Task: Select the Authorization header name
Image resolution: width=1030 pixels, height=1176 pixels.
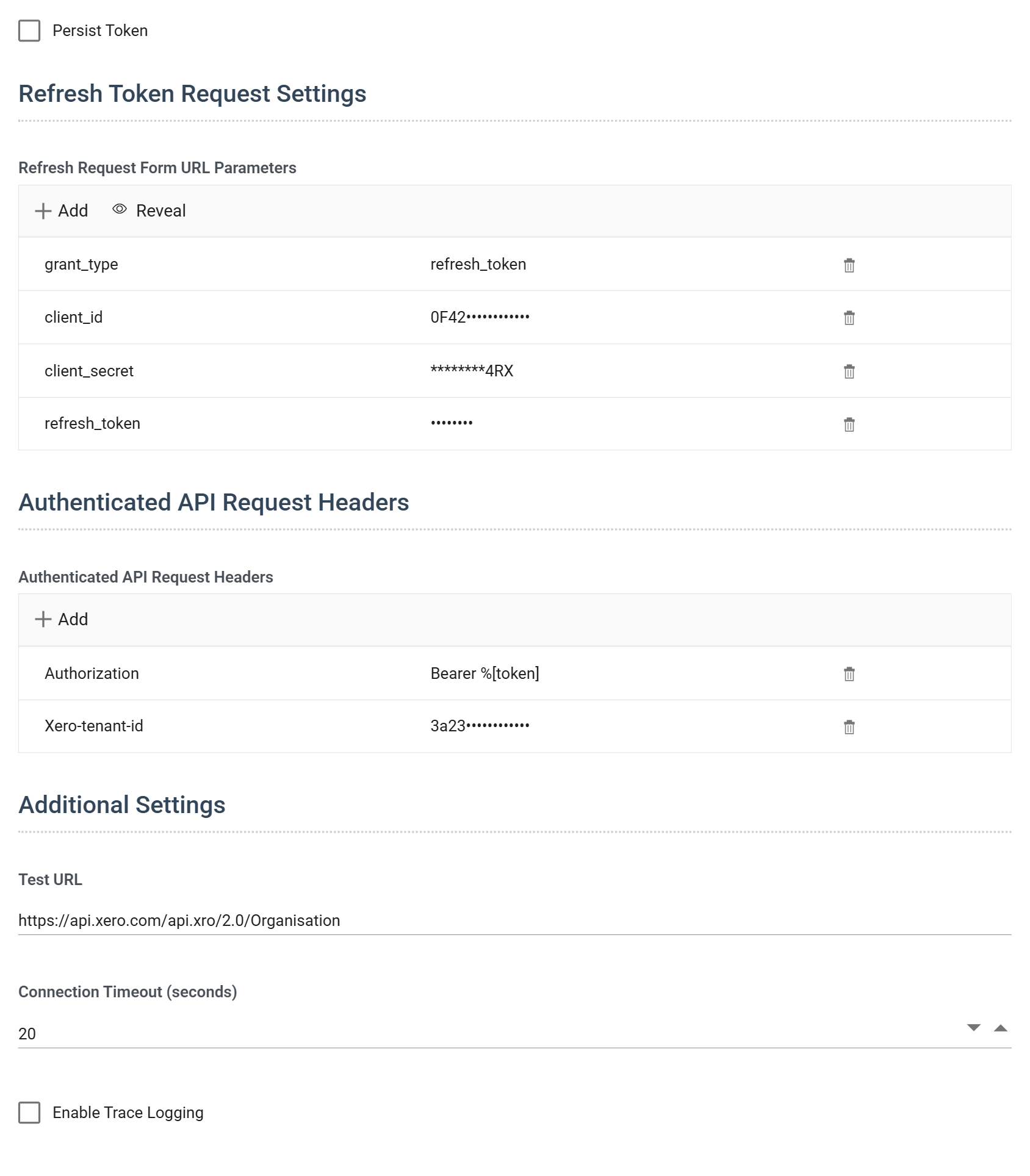Action: pos(92,673)
